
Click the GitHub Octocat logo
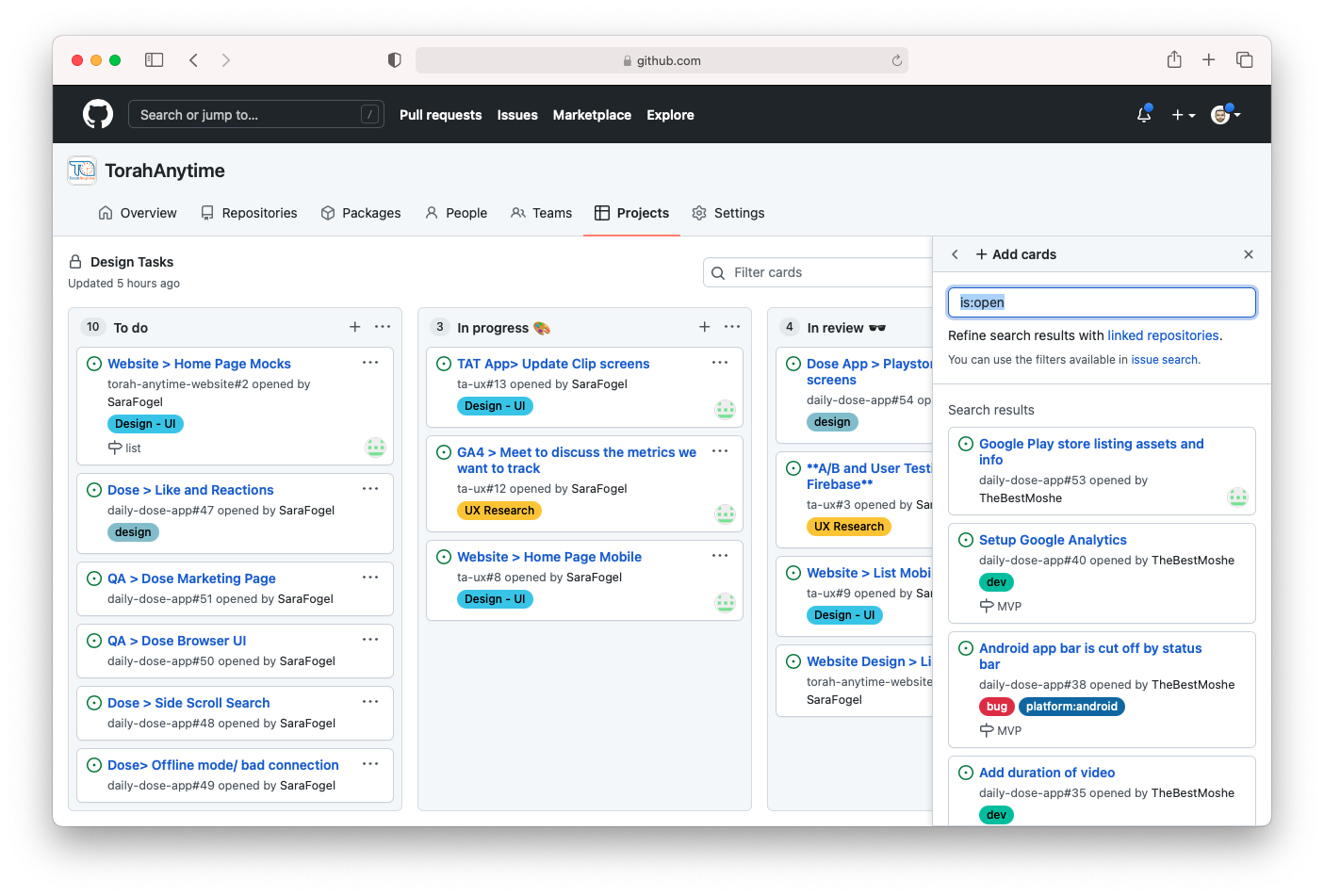coord(98,115)
